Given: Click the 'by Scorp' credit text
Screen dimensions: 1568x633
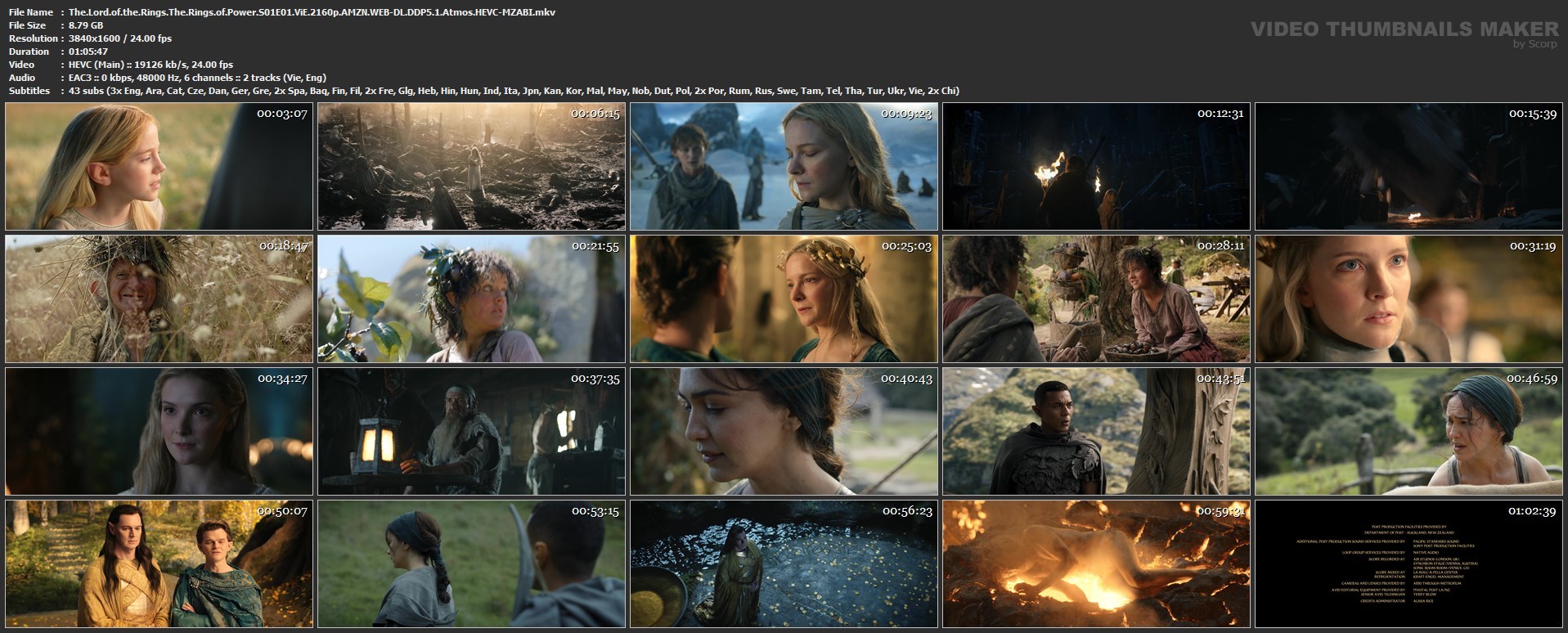Looking at the screenshot, I should pyautogui.click(x=1535, y=44).
